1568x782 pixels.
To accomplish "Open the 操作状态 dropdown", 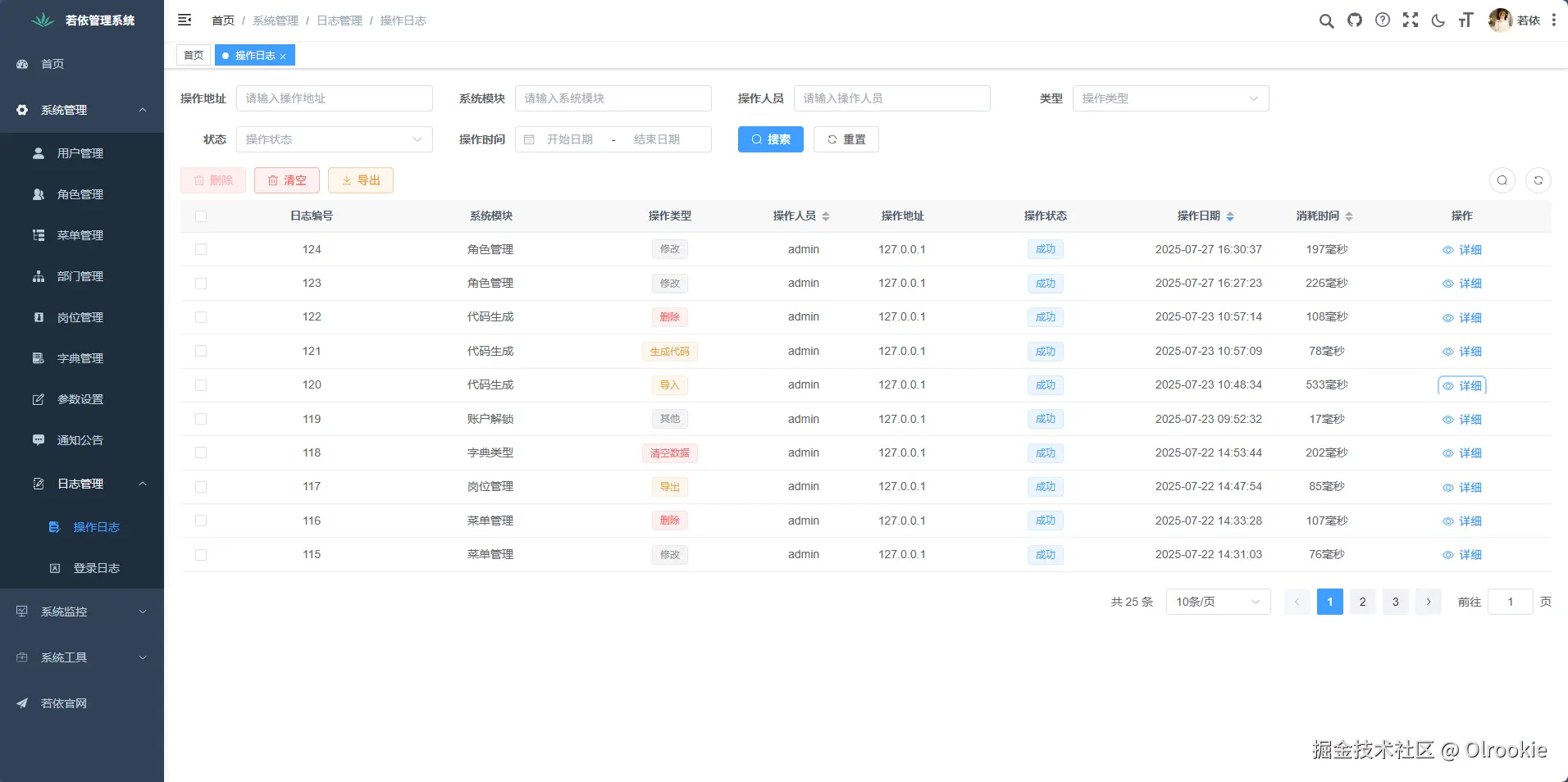I will (x=334, y=139).
